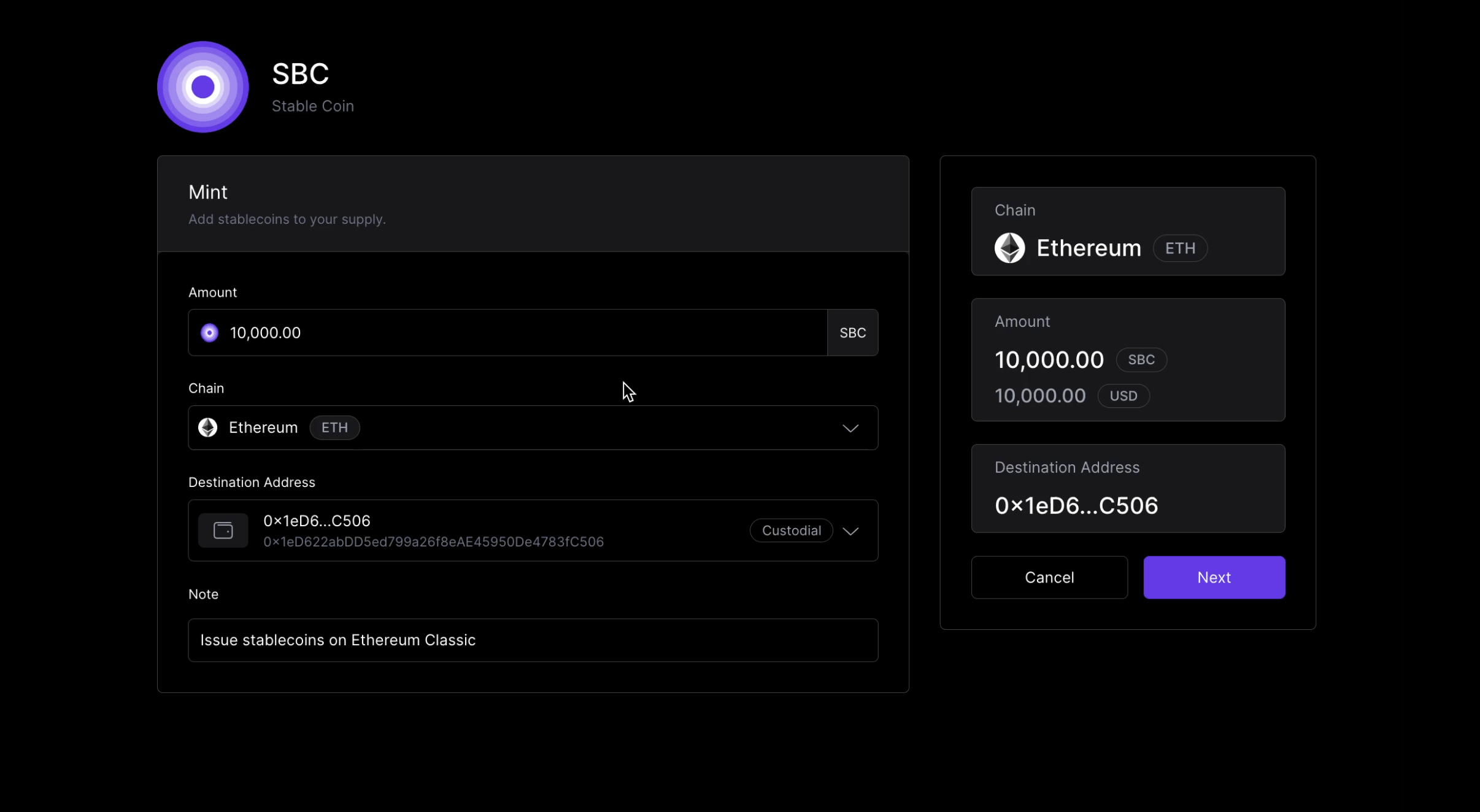This screenshot has width=1480, height=812.
Task: Click the Custodial tag on address
Action: pyautogui.click(x=791, y=530)
